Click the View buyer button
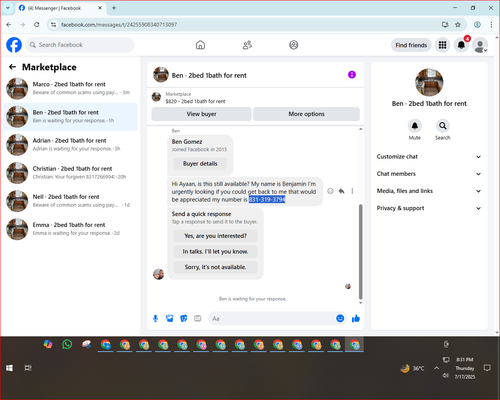Image resolution: width=500 pixels, height=400 pixels. coord(201,114)
